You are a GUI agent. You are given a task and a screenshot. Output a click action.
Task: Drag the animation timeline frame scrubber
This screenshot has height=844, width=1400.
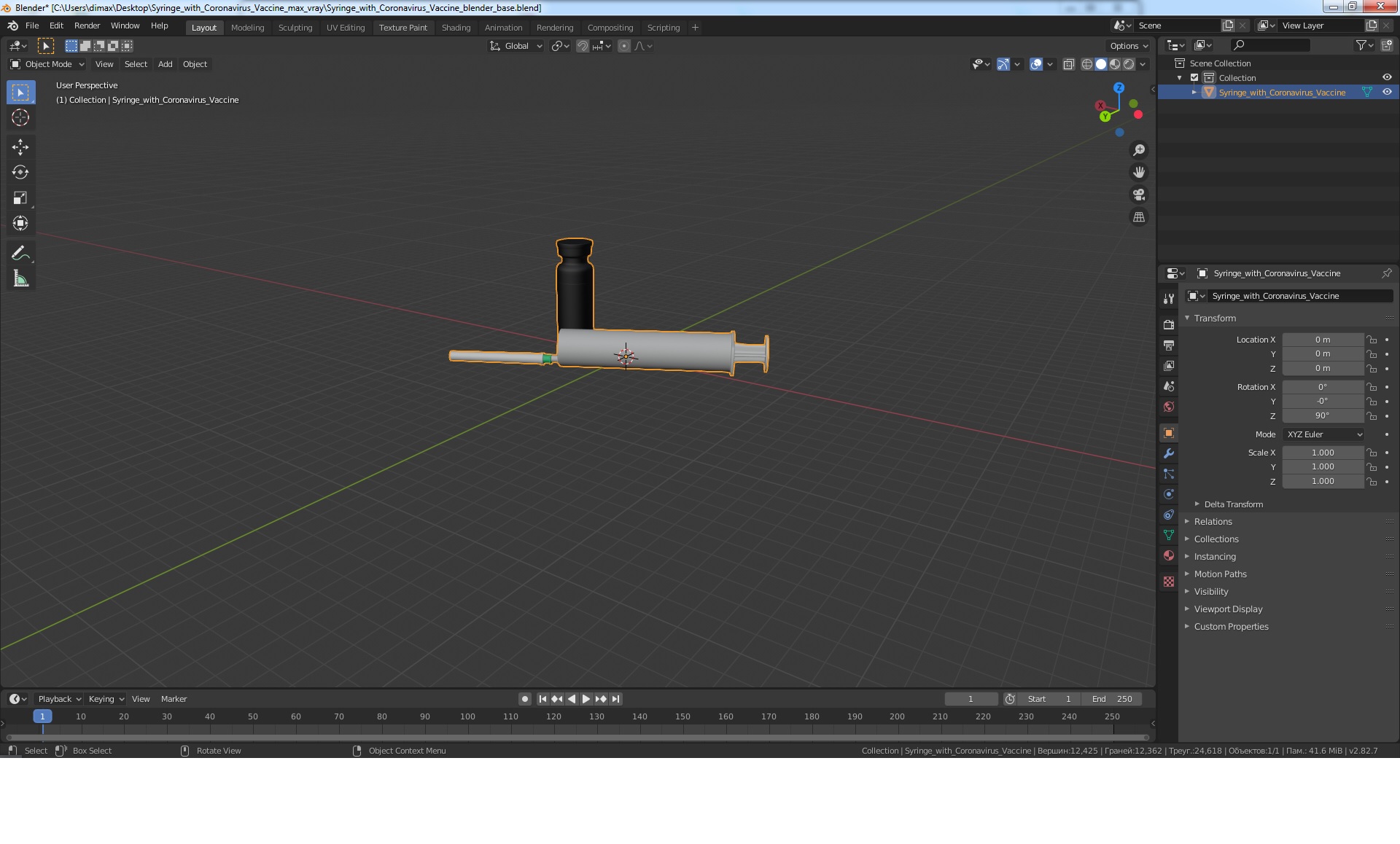[x=44, y=716]
